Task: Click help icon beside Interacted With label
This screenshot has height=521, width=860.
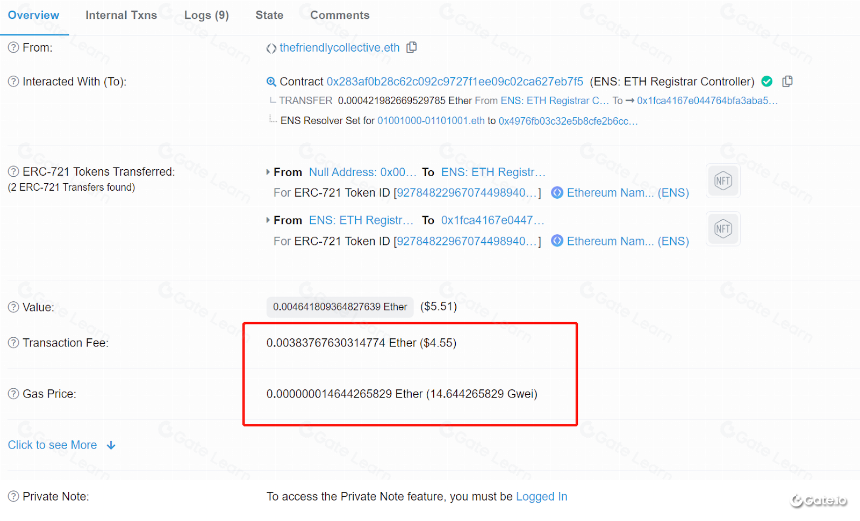Action: (x=13, y=82)
